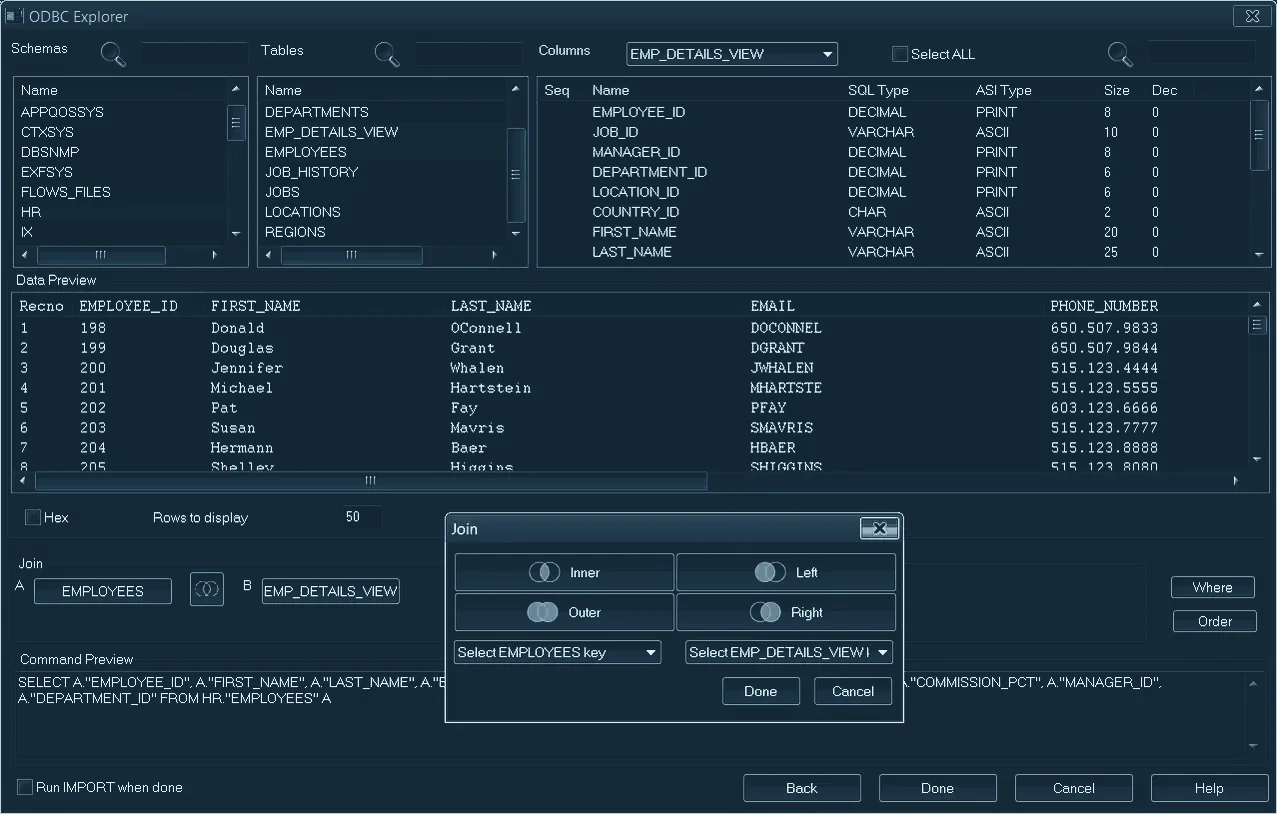Screen dimensions: 1277x814
Task: Open the Where clause button
Action: click(1212, 587)
